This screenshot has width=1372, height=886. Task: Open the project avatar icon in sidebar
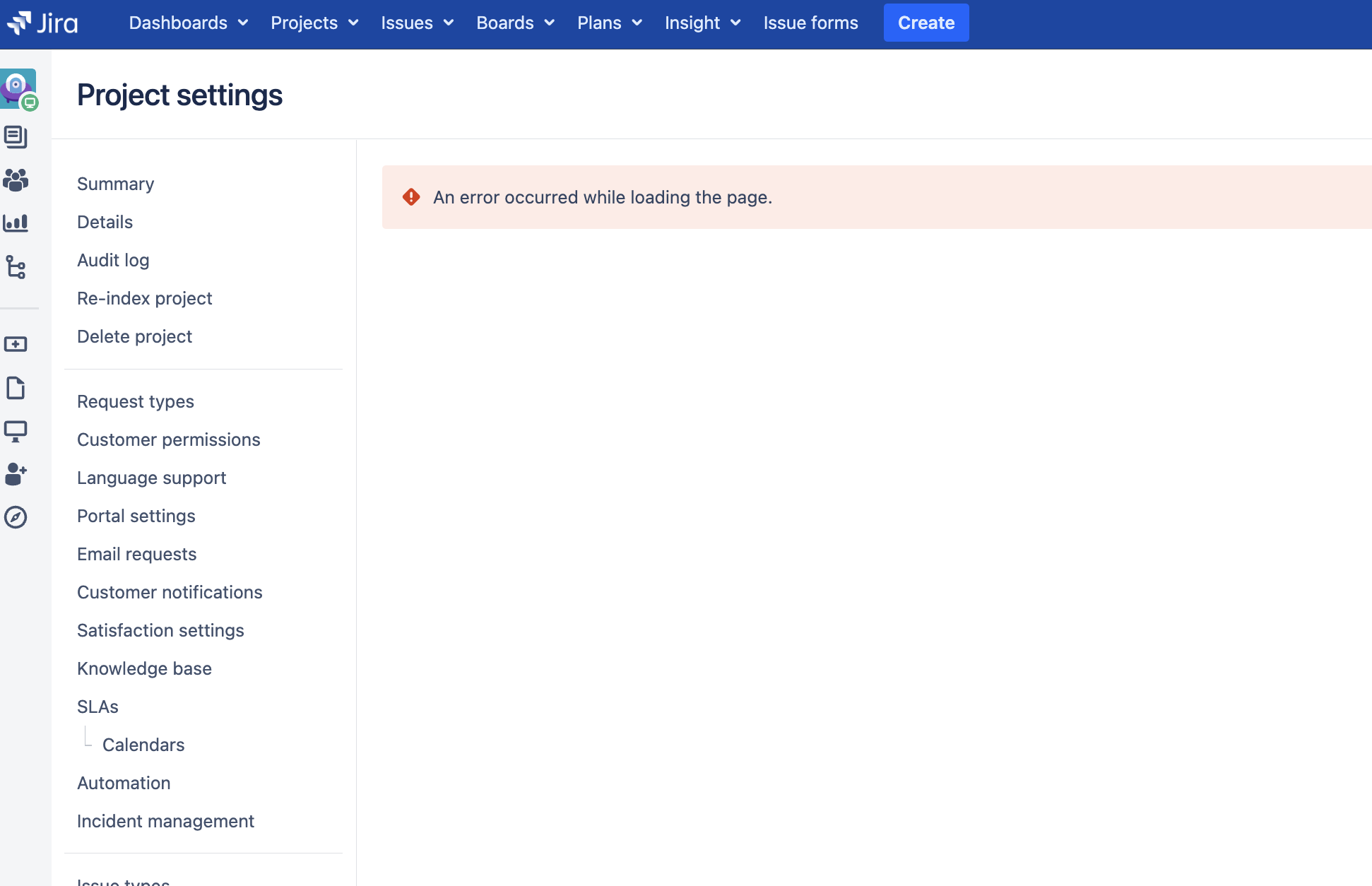pos(18,88)
